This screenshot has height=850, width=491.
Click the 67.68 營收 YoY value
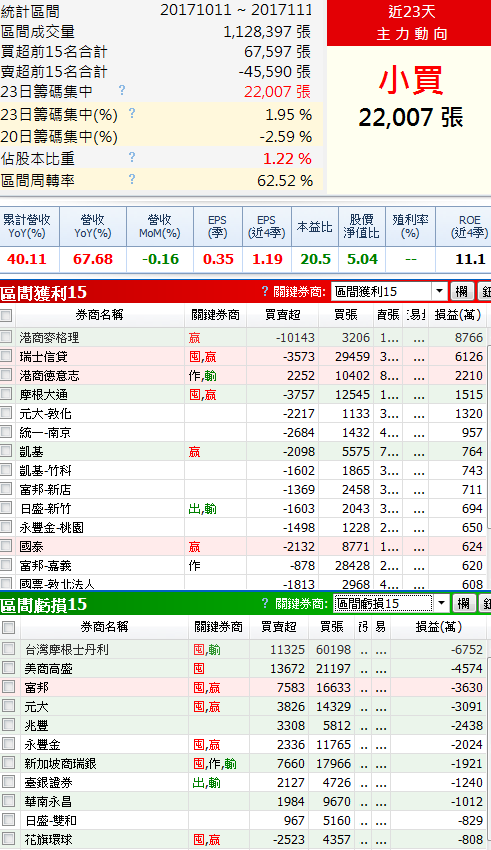point(93,259)
